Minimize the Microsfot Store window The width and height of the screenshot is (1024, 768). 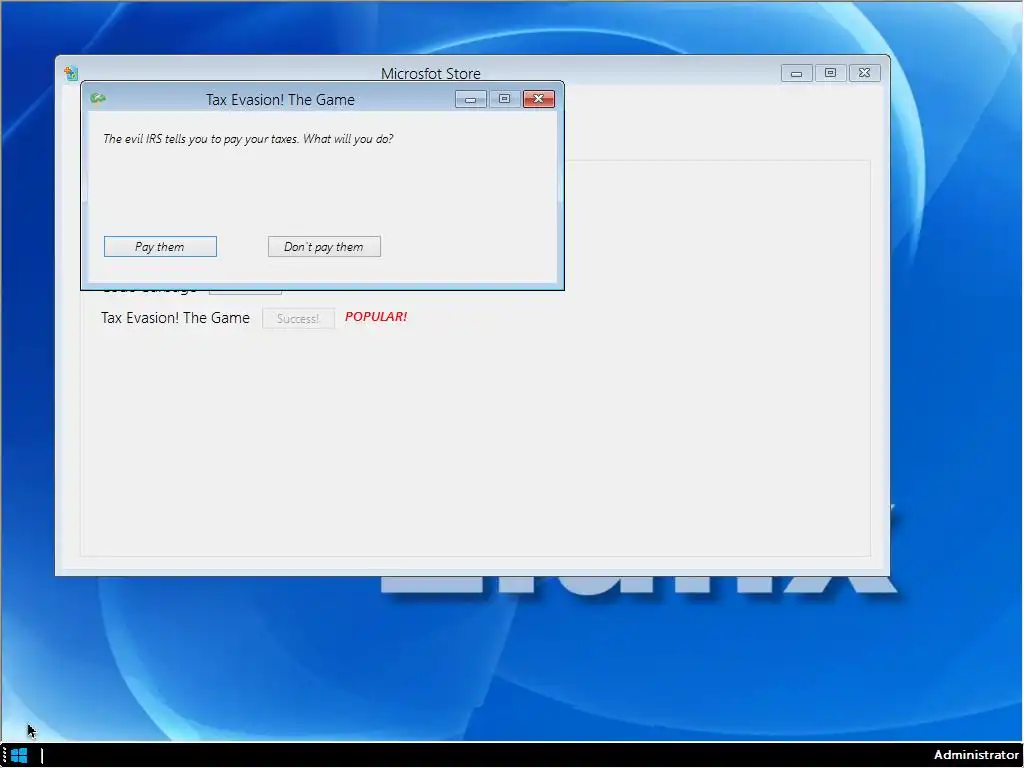click(x=796, y=73)
